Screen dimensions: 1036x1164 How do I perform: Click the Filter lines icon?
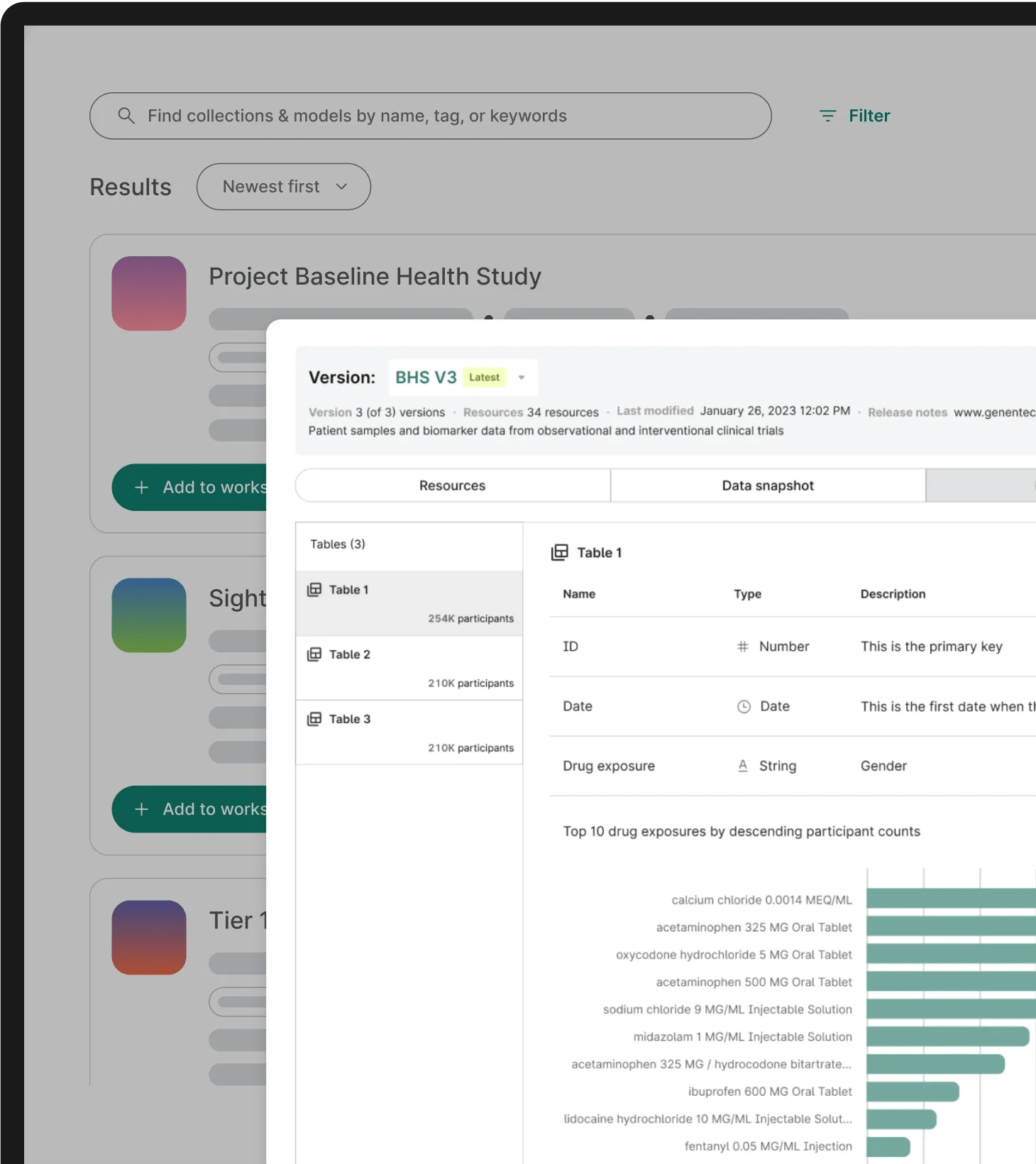(x=827, y=116)
